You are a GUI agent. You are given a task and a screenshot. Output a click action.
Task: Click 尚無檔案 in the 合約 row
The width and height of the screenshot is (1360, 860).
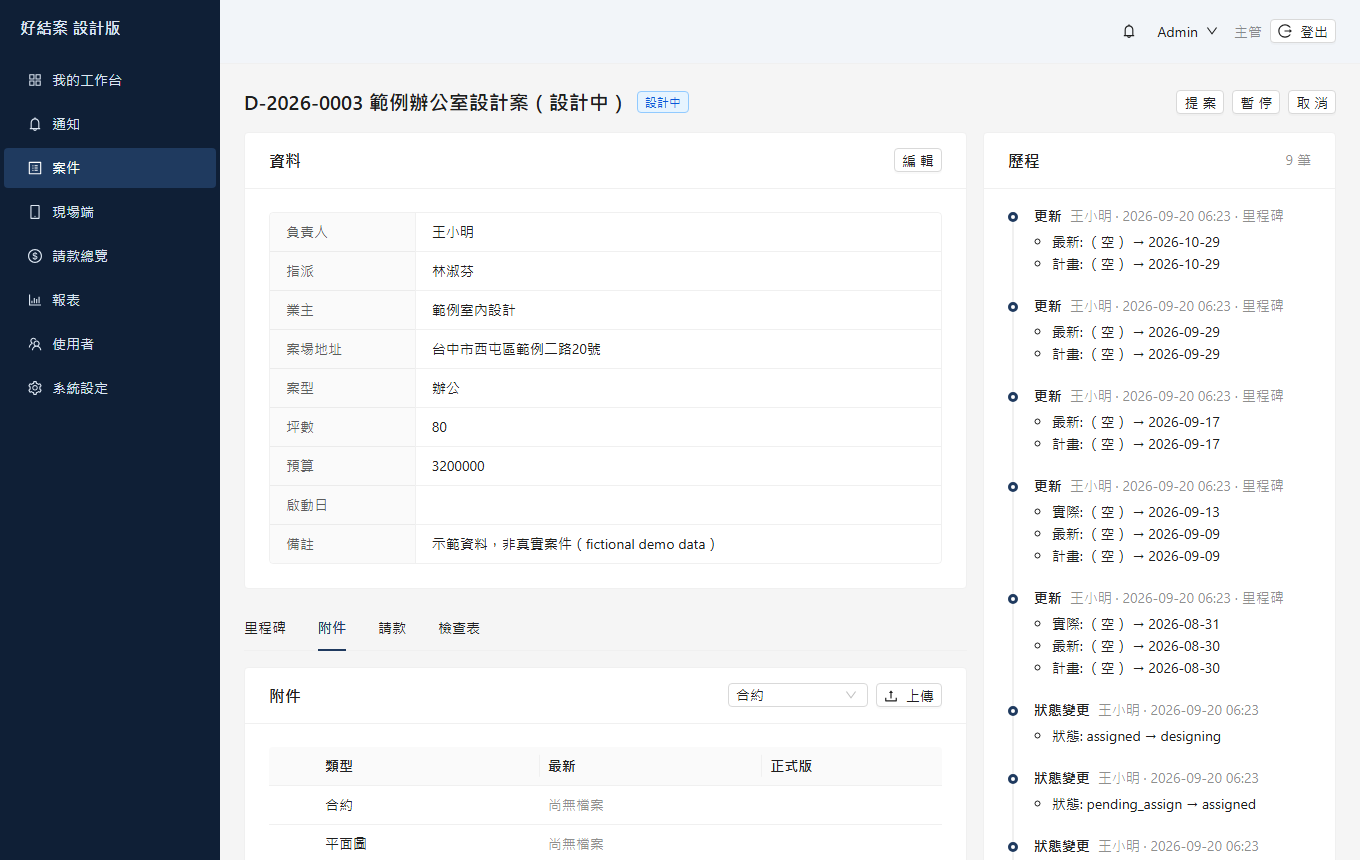point(576,805)
